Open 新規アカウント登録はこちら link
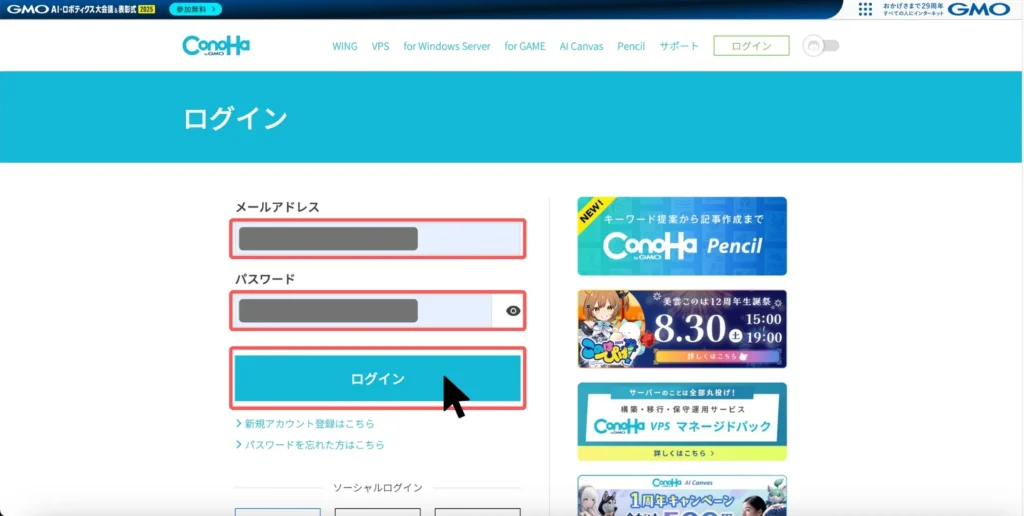Image resolution: width=1024 pixels, height=516 pixels. pyautogui.click(x=305, y=424)
